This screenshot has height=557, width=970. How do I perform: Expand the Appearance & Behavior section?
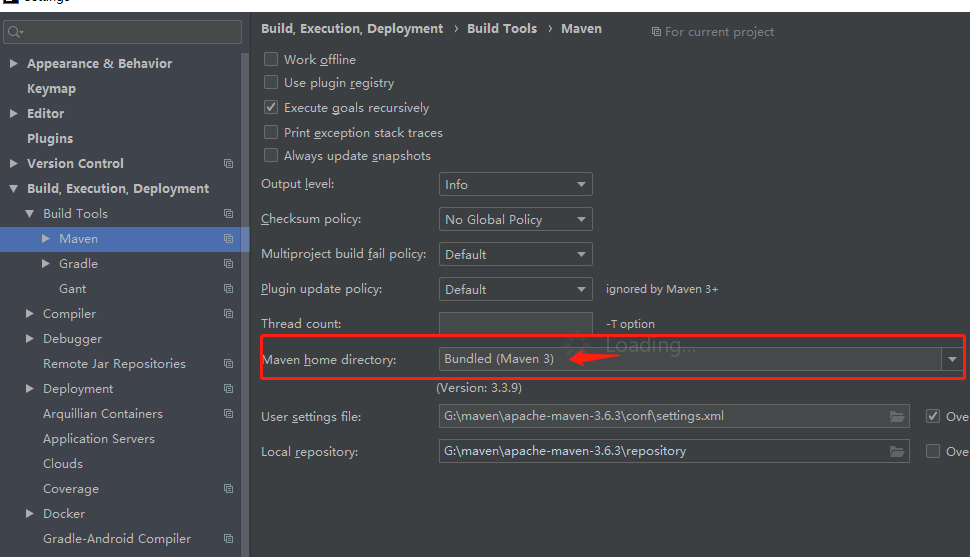[13, 64]
